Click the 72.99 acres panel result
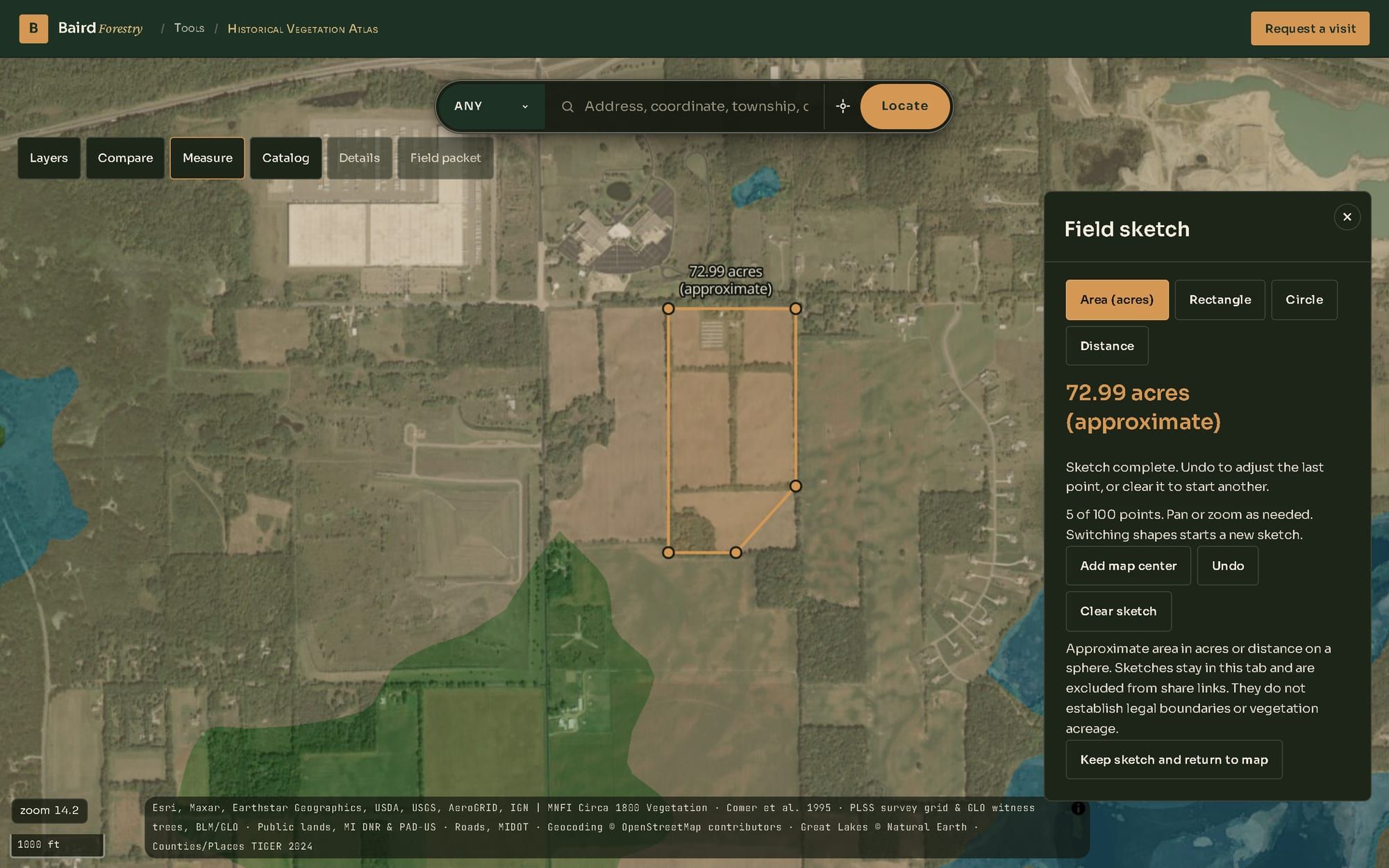The width and height of the screenshot is (1389, 868). [x=1143, y=407]
